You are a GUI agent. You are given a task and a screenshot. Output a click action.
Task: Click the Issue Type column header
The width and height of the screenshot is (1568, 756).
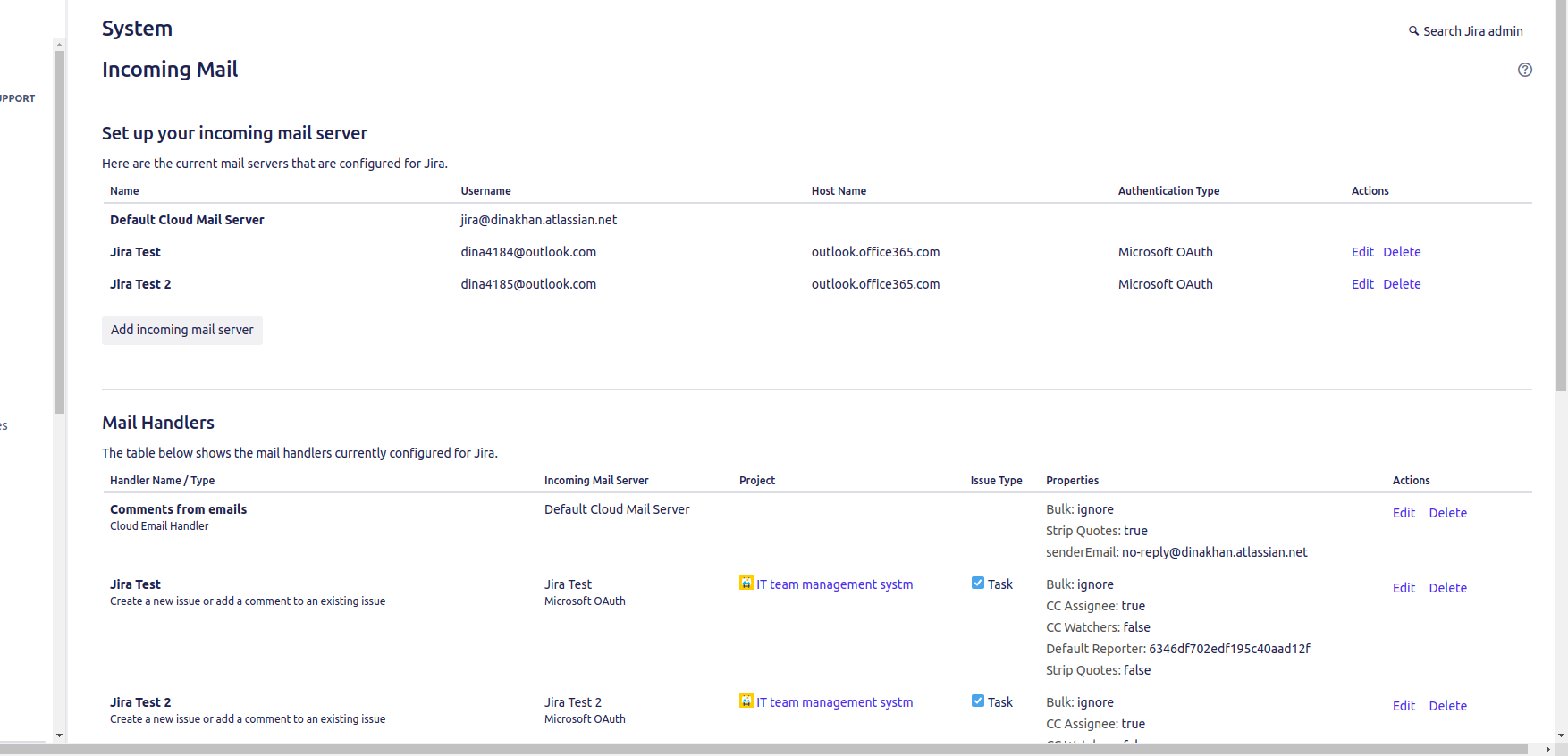[x=996, y=481]
